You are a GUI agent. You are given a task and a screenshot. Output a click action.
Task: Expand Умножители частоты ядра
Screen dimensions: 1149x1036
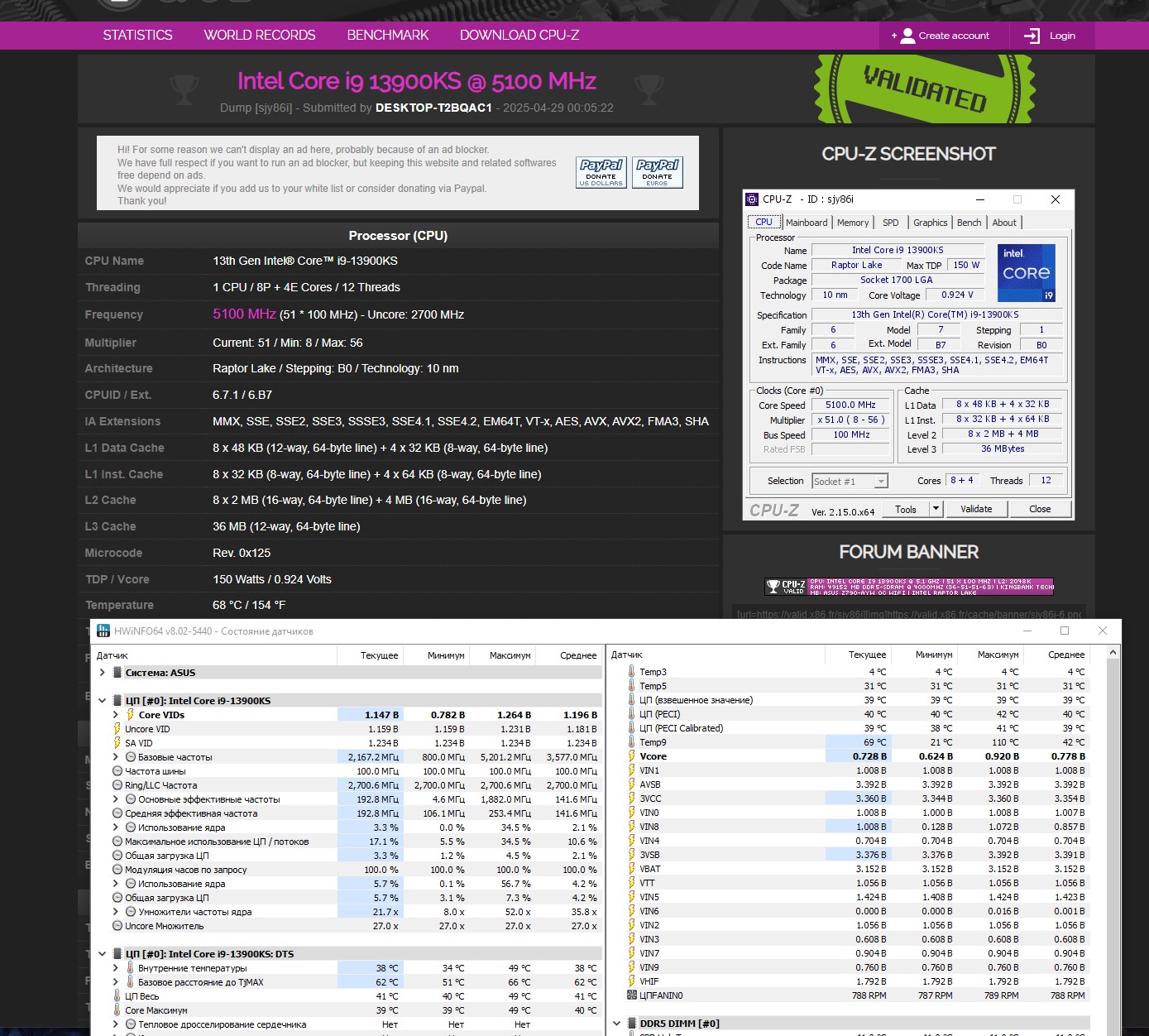116,912
